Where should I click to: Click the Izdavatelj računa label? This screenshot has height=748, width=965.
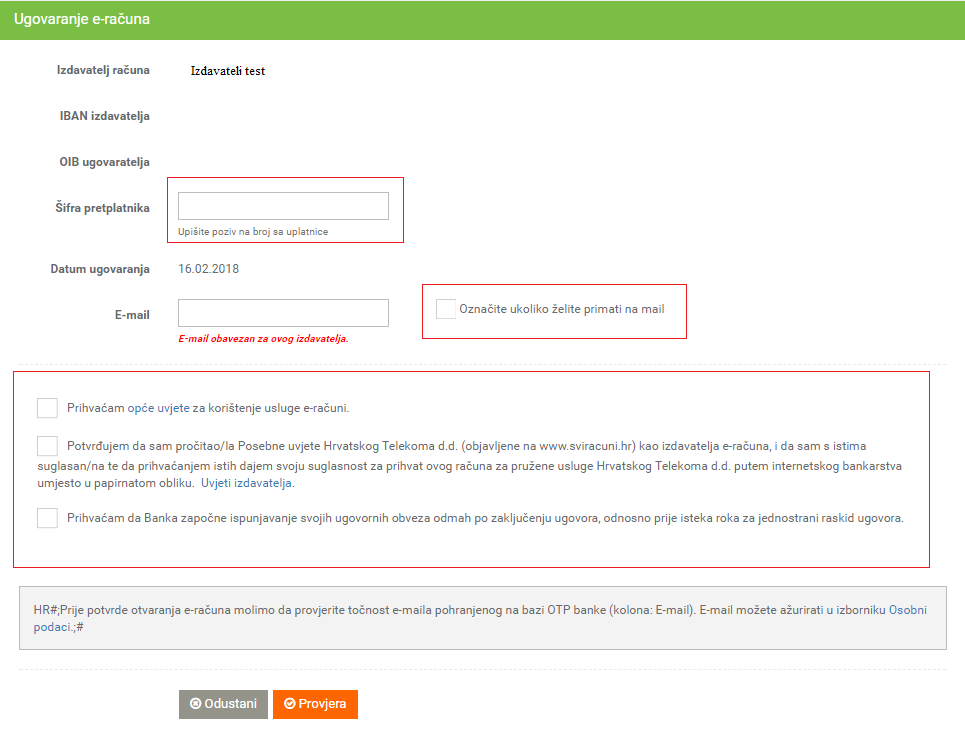(x=103, y=70)
